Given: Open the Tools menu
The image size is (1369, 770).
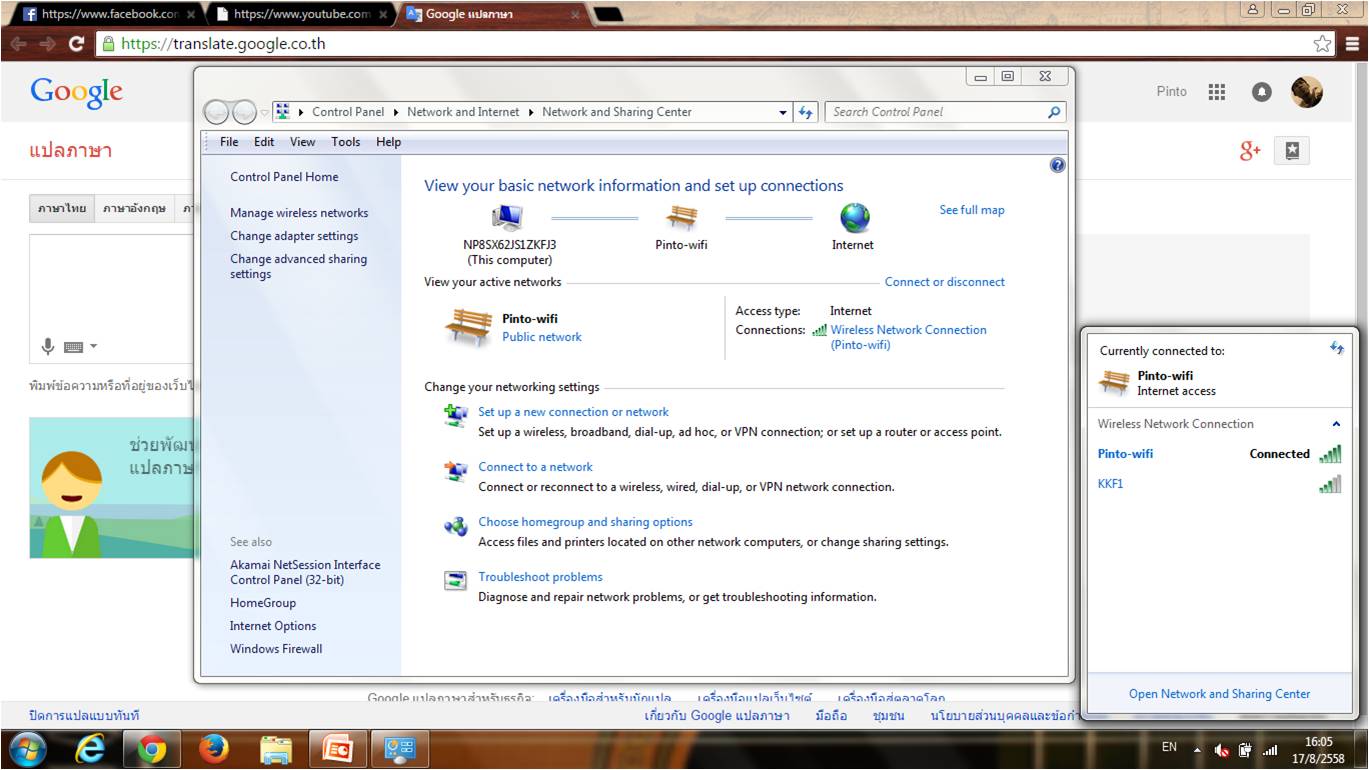Looking at the screenshot, I should click(345, 142).
